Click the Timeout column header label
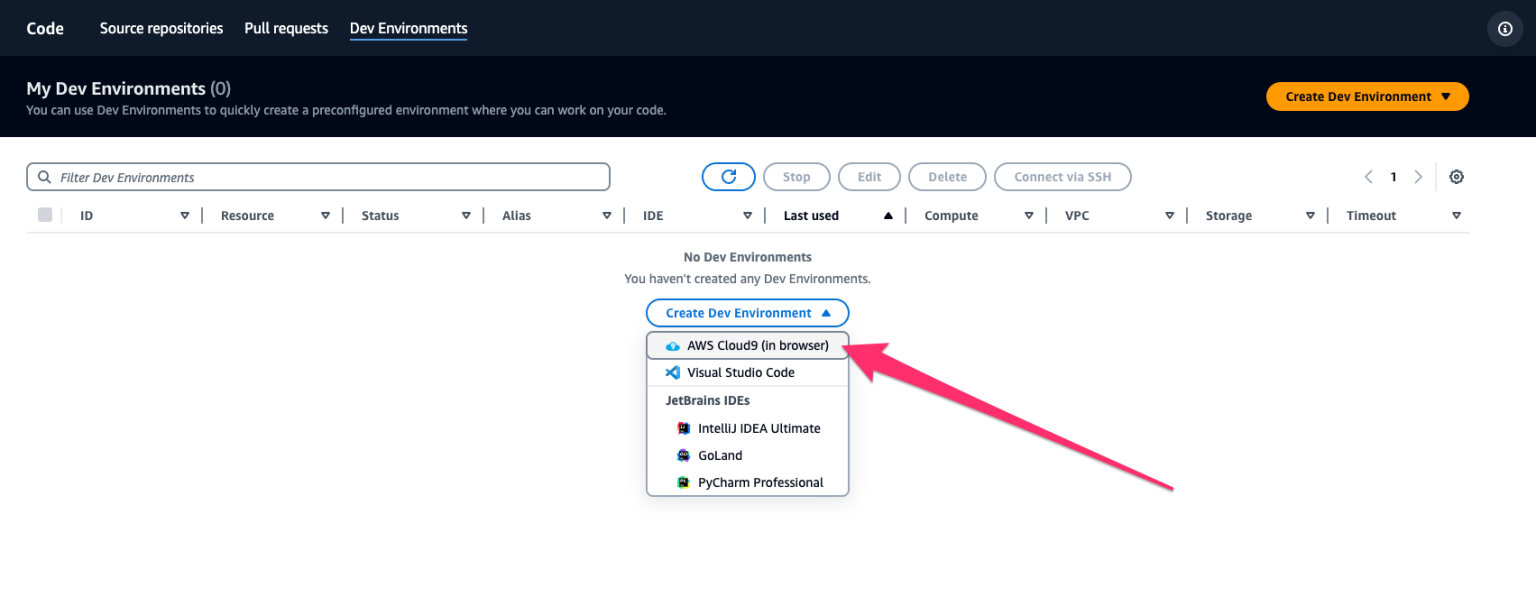The image size is (1536, 606). click(x=1371, y=216)
